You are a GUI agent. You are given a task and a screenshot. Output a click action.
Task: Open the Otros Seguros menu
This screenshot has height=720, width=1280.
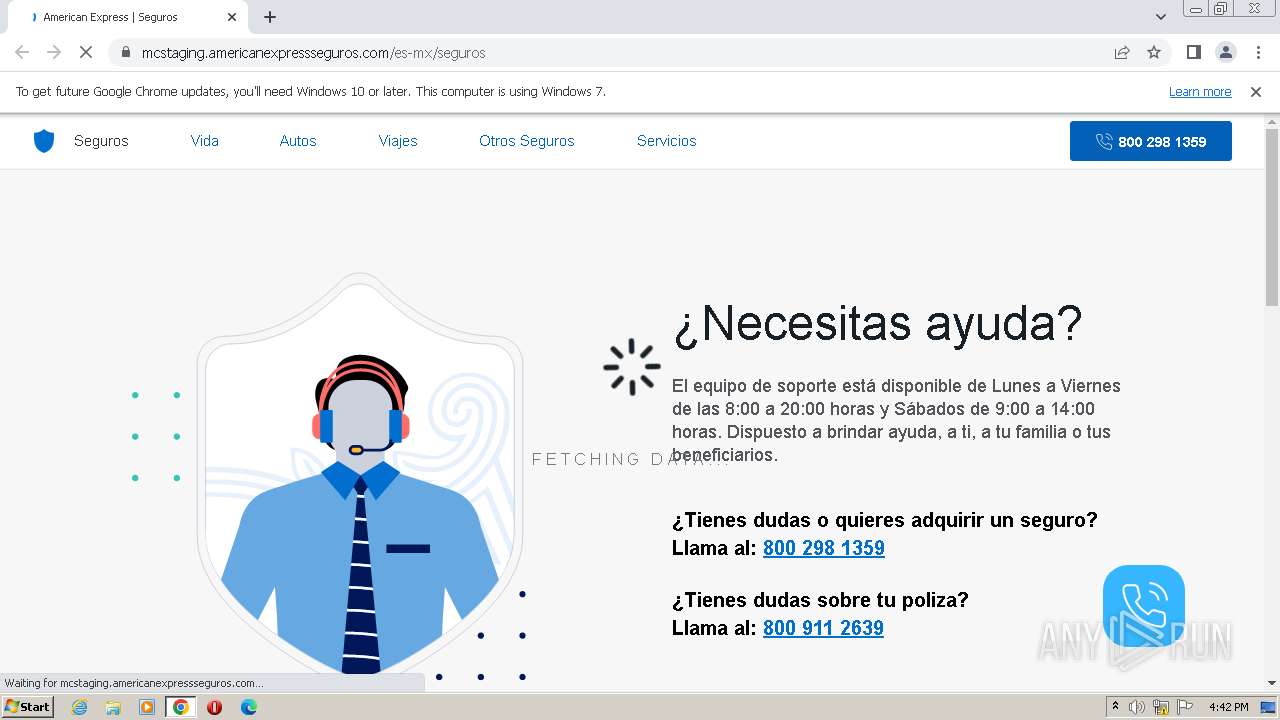[527, 141]
